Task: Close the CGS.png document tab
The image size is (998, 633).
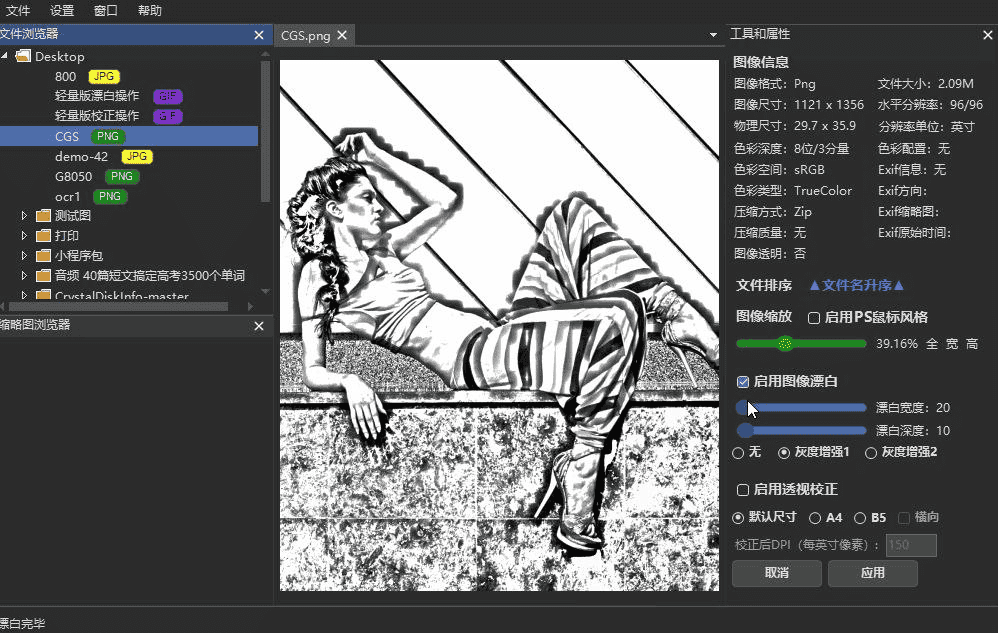Action: point(342,35)
